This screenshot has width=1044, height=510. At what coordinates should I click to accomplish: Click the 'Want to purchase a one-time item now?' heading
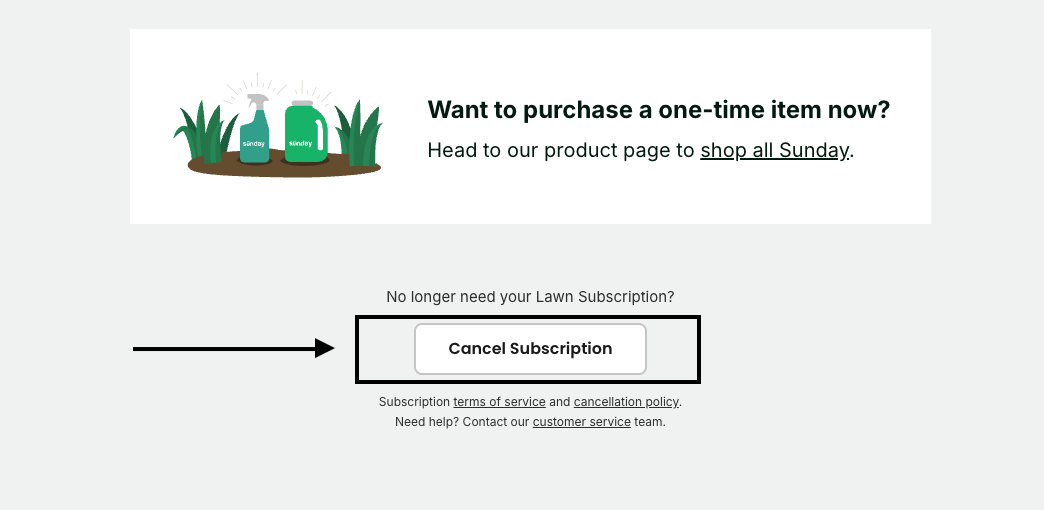coord(658,110)
